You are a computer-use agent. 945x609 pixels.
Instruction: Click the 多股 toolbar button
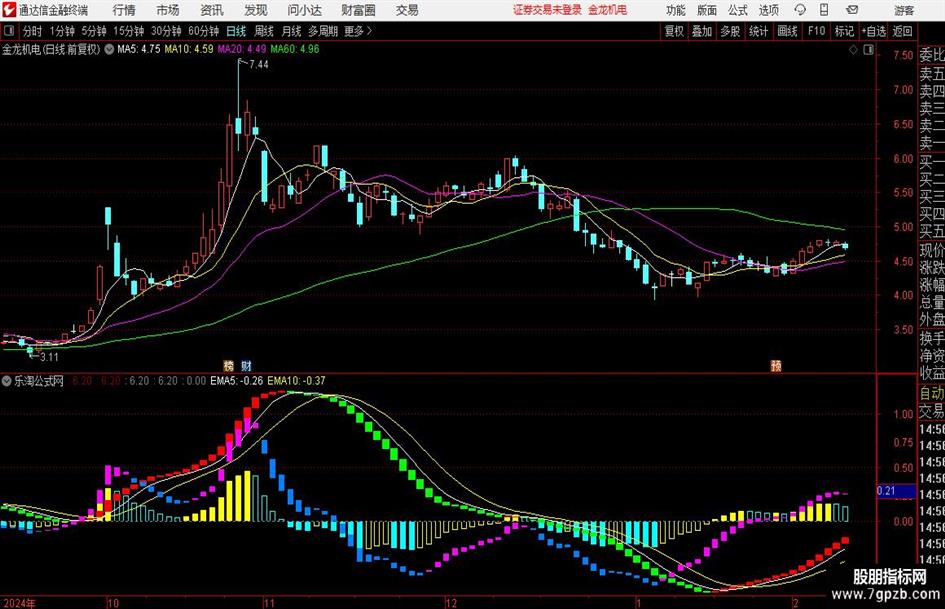[730, 31]
